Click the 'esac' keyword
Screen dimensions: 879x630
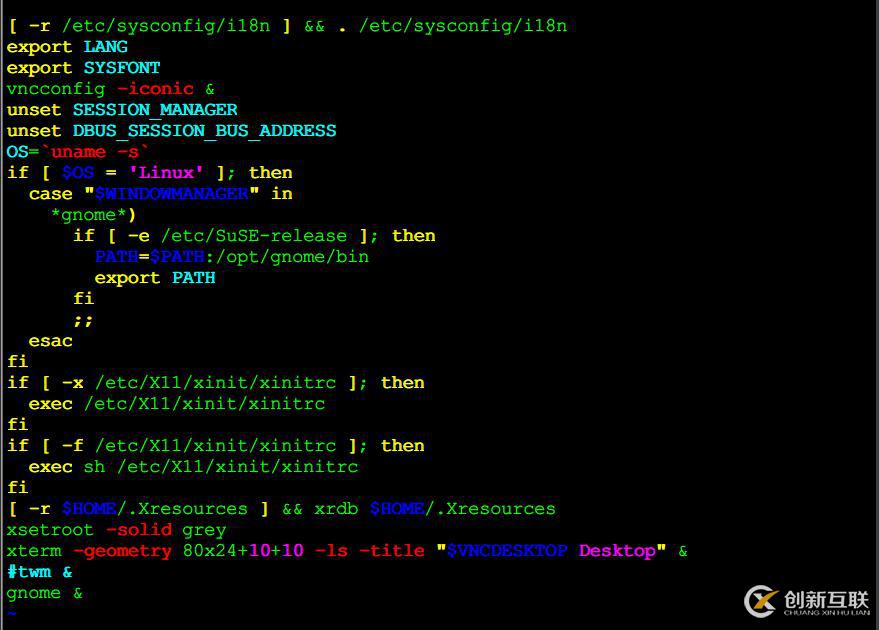pyautogui.click(x=50, y=341)
